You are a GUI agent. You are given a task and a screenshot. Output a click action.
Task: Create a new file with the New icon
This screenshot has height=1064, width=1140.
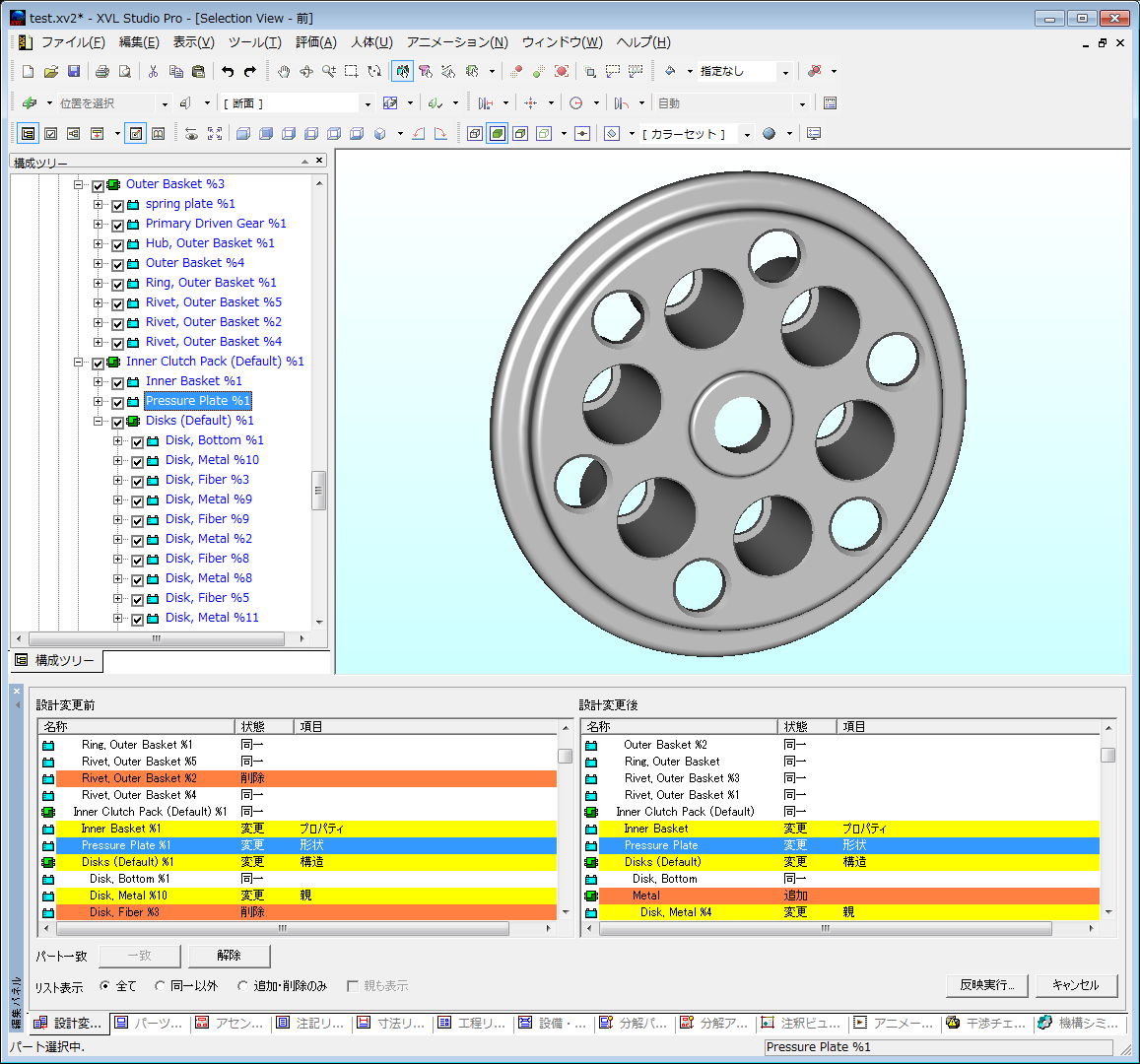tap(28, 71)
